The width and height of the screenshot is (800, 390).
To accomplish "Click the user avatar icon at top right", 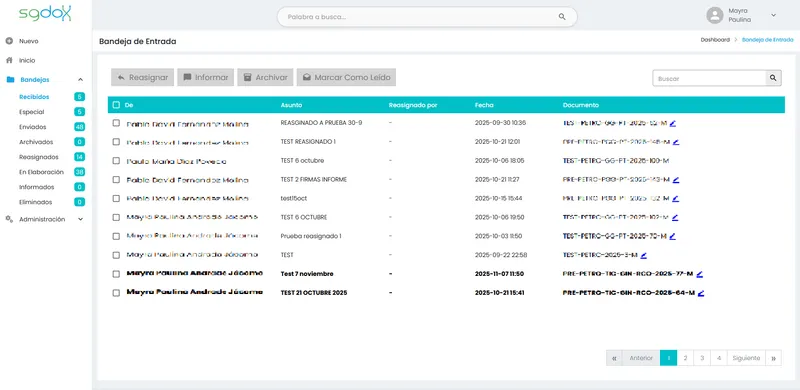I will (x=715, y=15).
